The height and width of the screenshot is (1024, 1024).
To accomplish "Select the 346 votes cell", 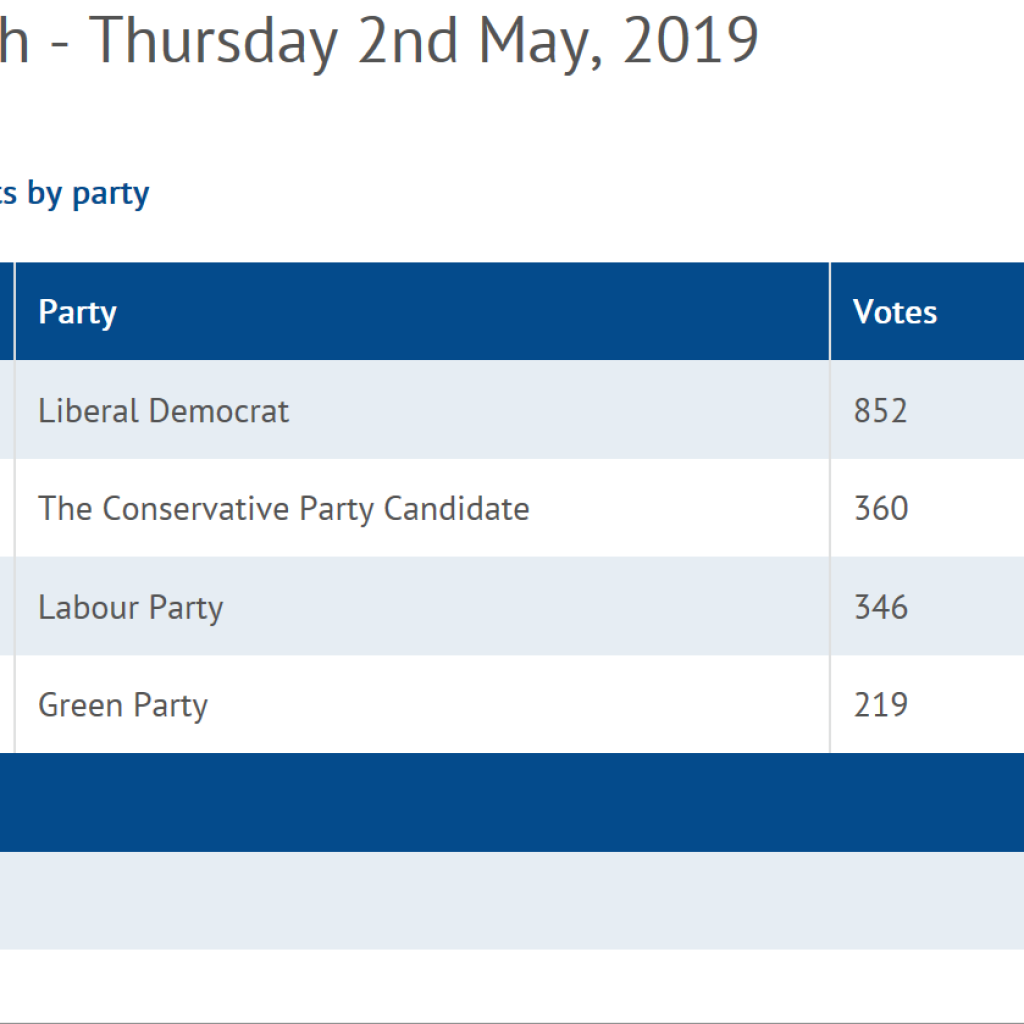I will (x=927, y=607).
